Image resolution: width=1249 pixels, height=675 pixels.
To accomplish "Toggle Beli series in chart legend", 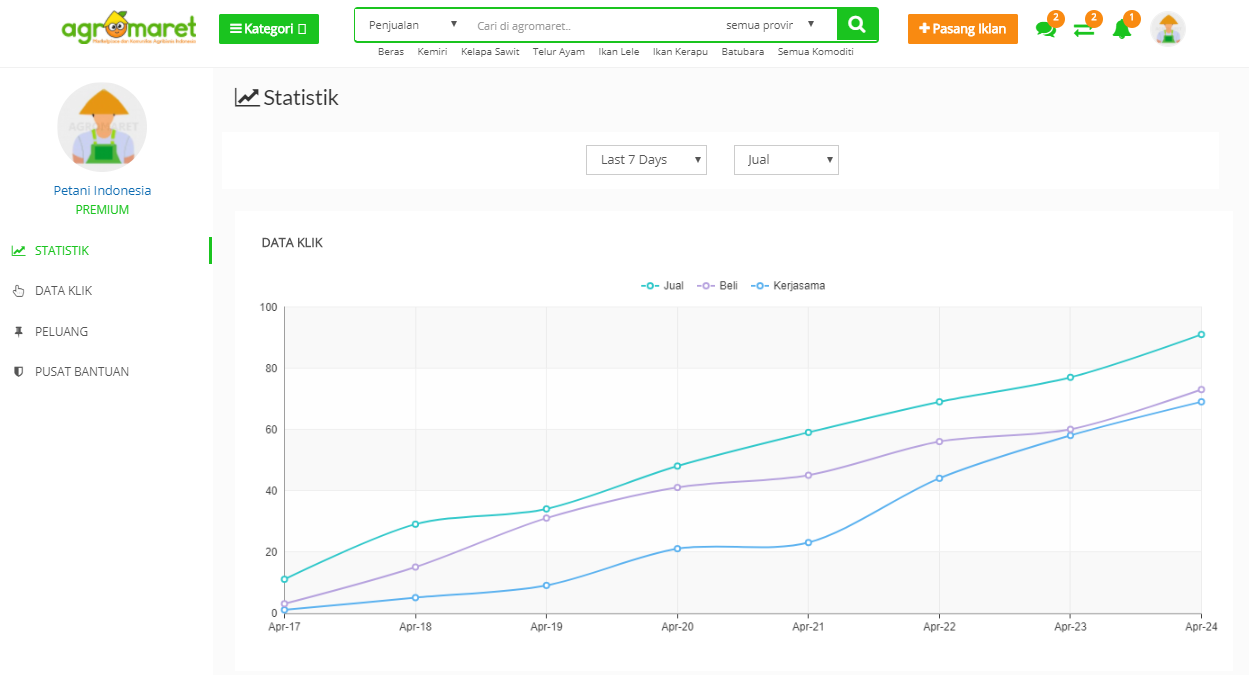I will coord(719,286).
